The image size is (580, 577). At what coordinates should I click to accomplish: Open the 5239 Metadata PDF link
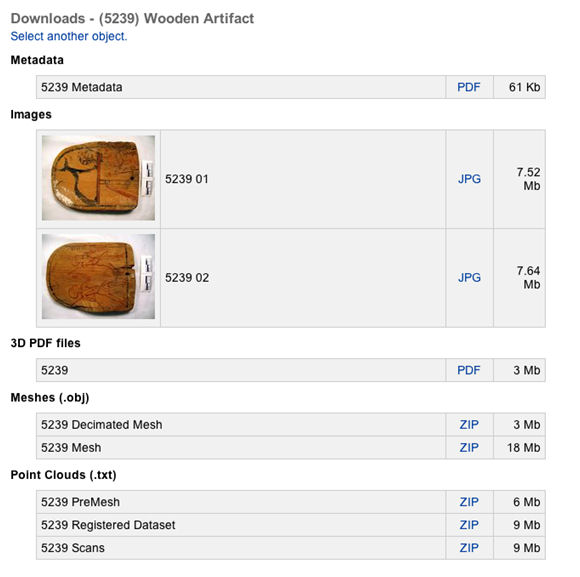(468, 87)
